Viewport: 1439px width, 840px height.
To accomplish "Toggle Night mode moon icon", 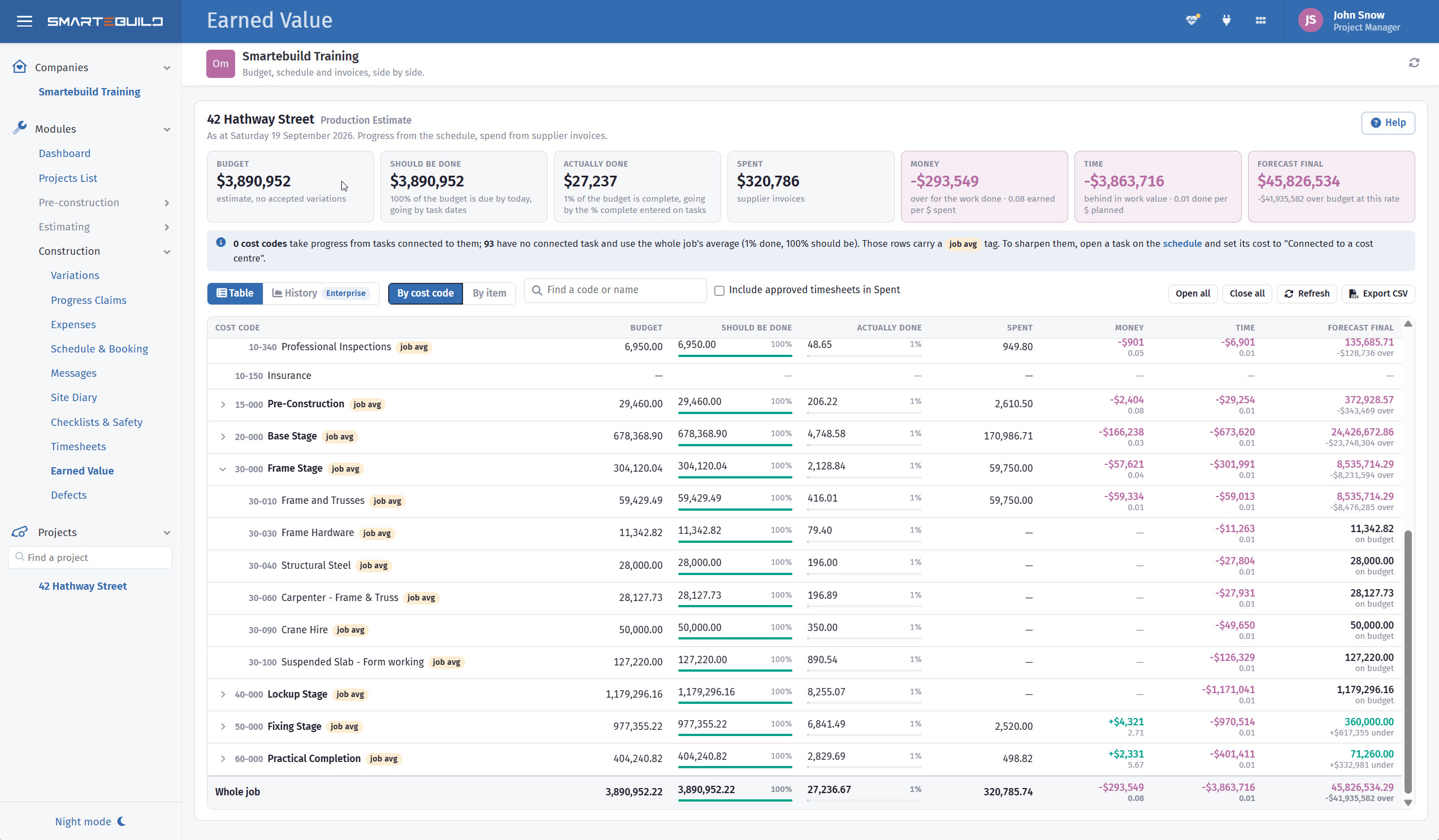I will (121, 821).
